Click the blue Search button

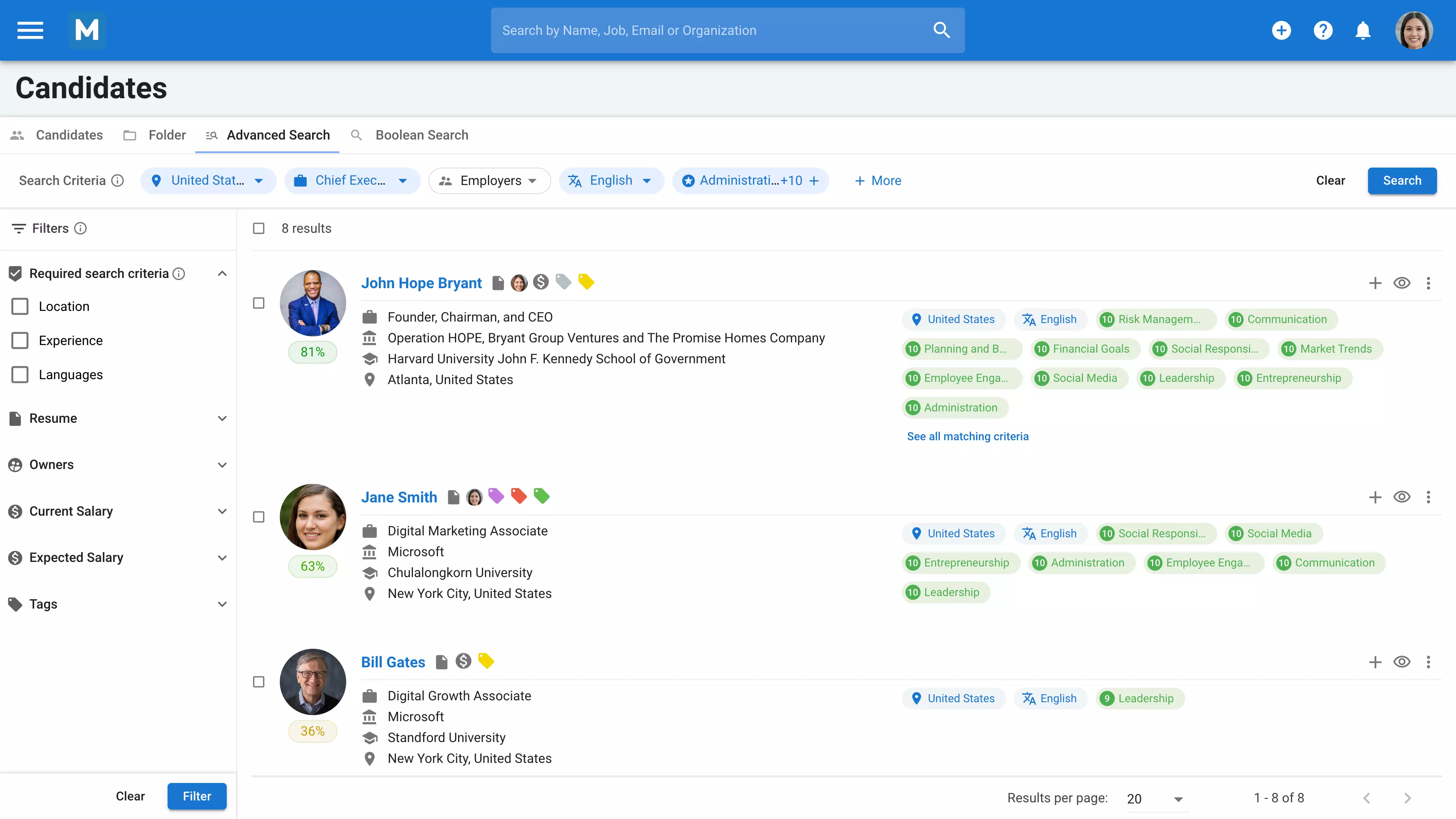point(1401,180)
